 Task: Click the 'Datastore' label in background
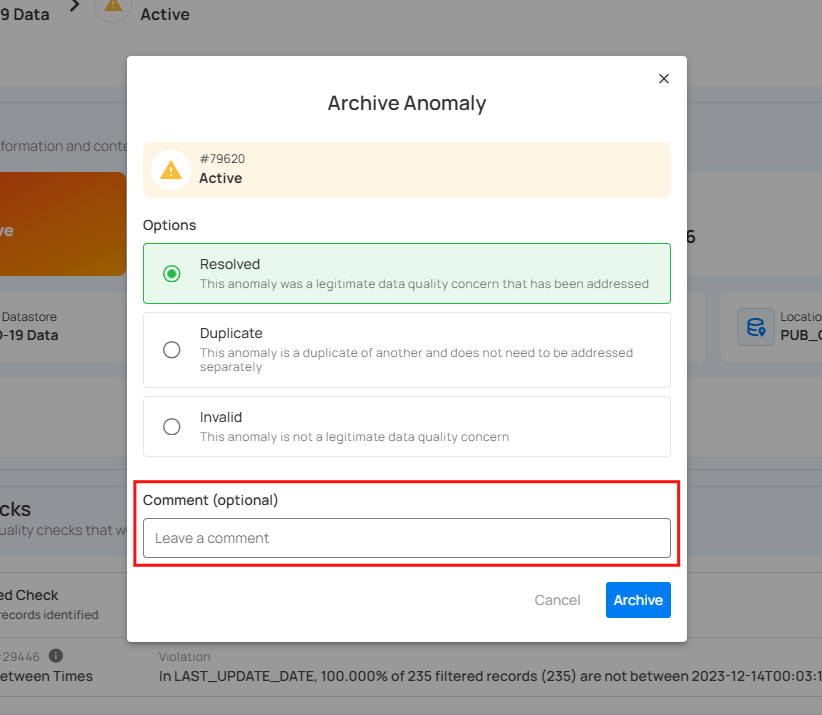point(29,317)
